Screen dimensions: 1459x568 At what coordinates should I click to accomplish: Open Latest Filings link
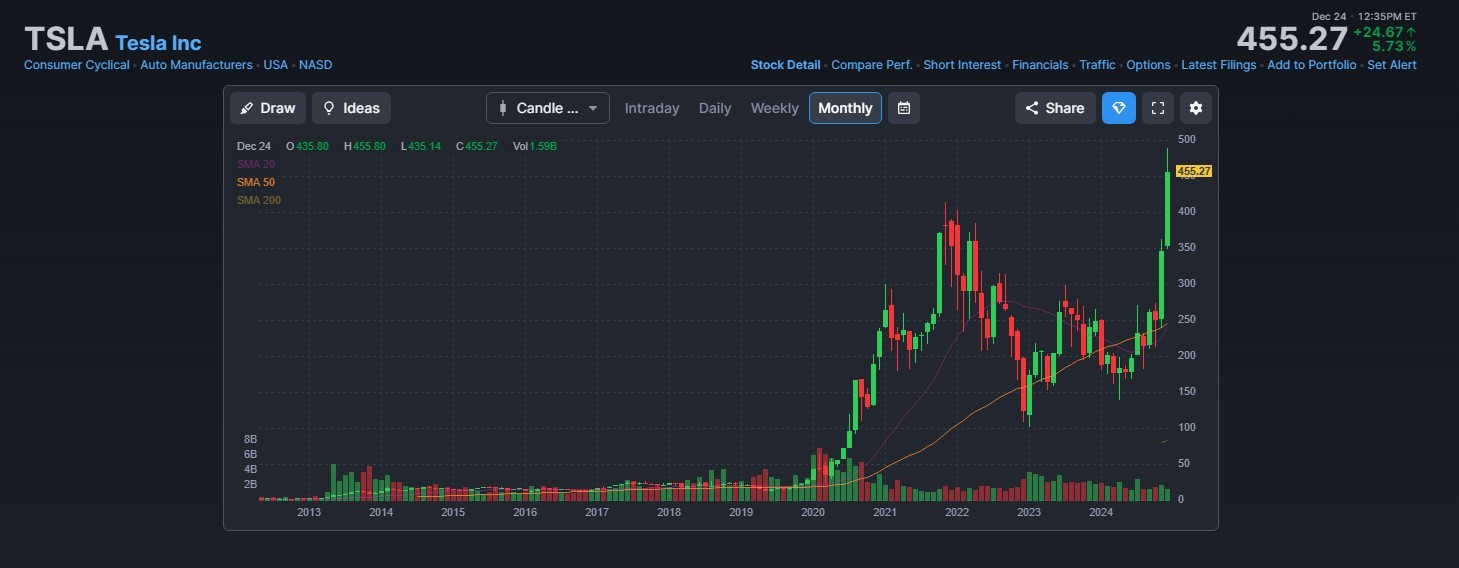1218,65
